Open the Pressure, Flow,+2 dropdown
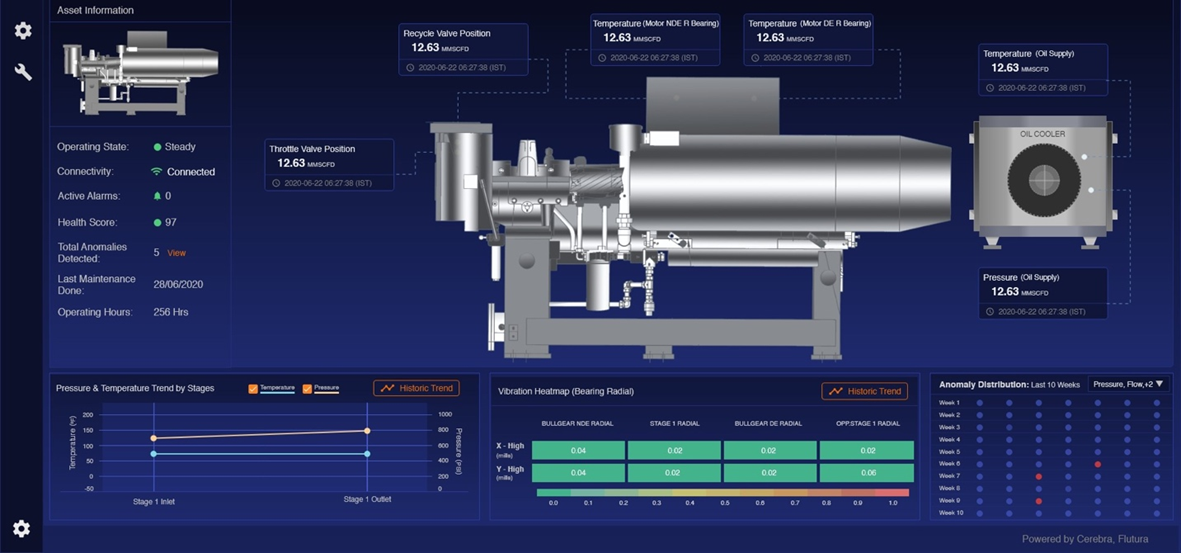 (x=1128, y=384)
